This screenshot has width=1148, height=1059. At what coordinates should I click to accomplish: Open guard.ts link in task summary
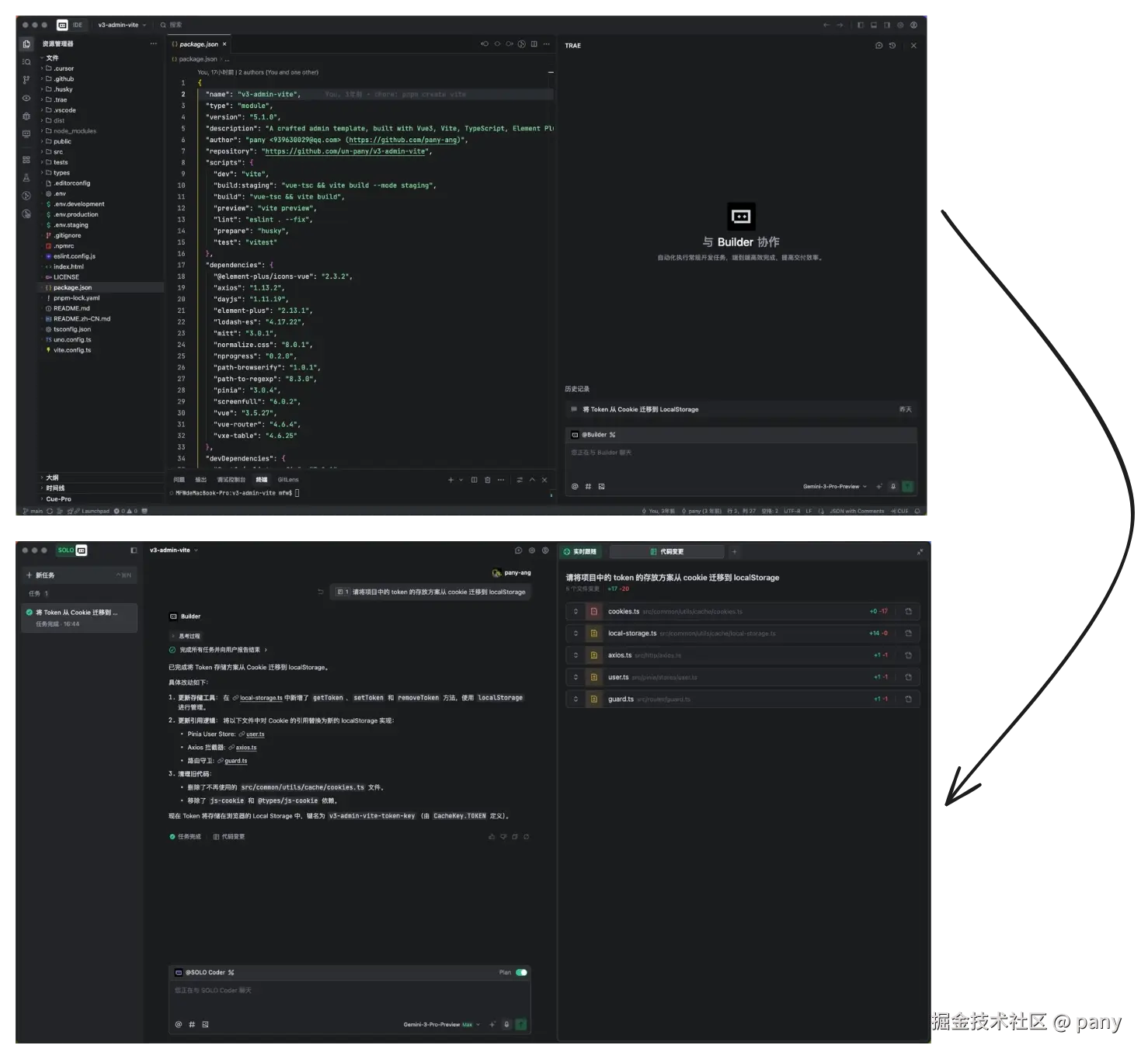point(235,761)
